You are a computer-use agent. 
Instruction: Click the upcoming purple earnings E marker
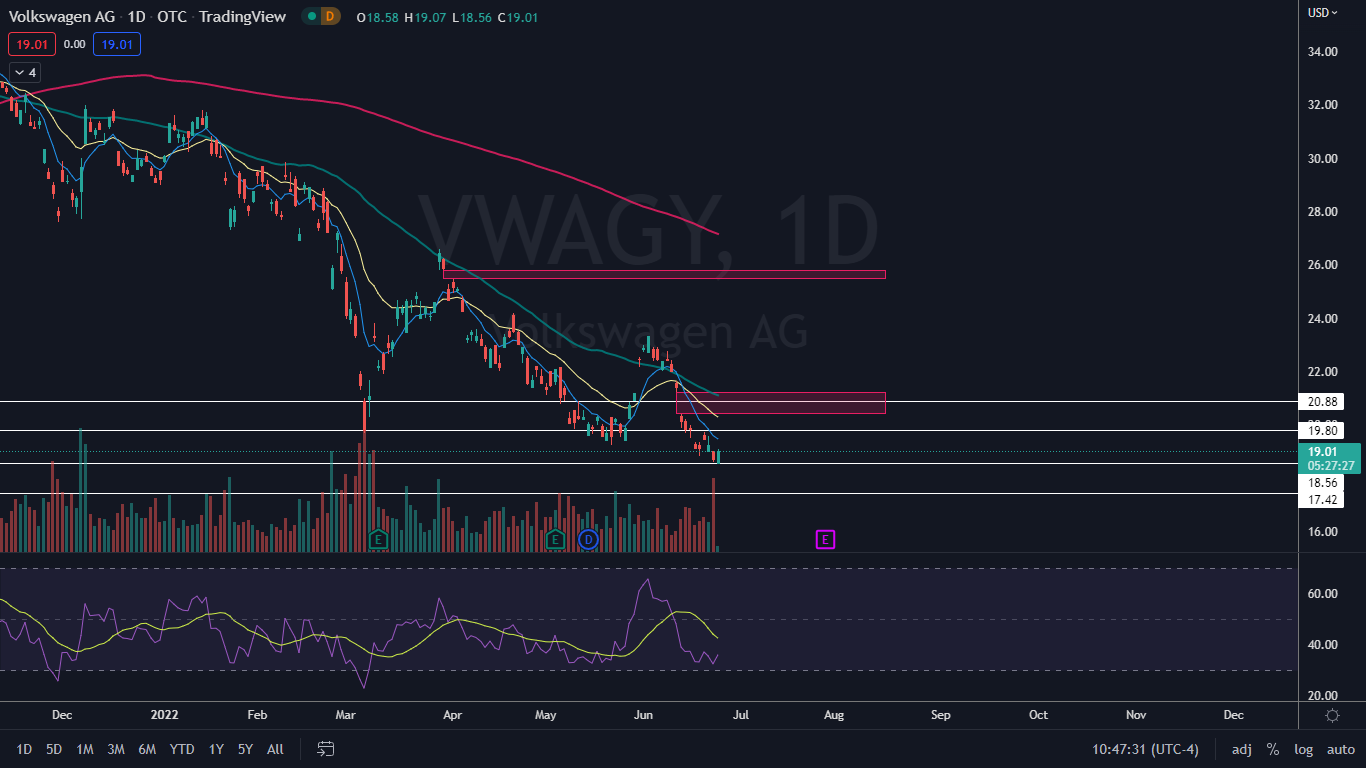(x=825, y=540)
